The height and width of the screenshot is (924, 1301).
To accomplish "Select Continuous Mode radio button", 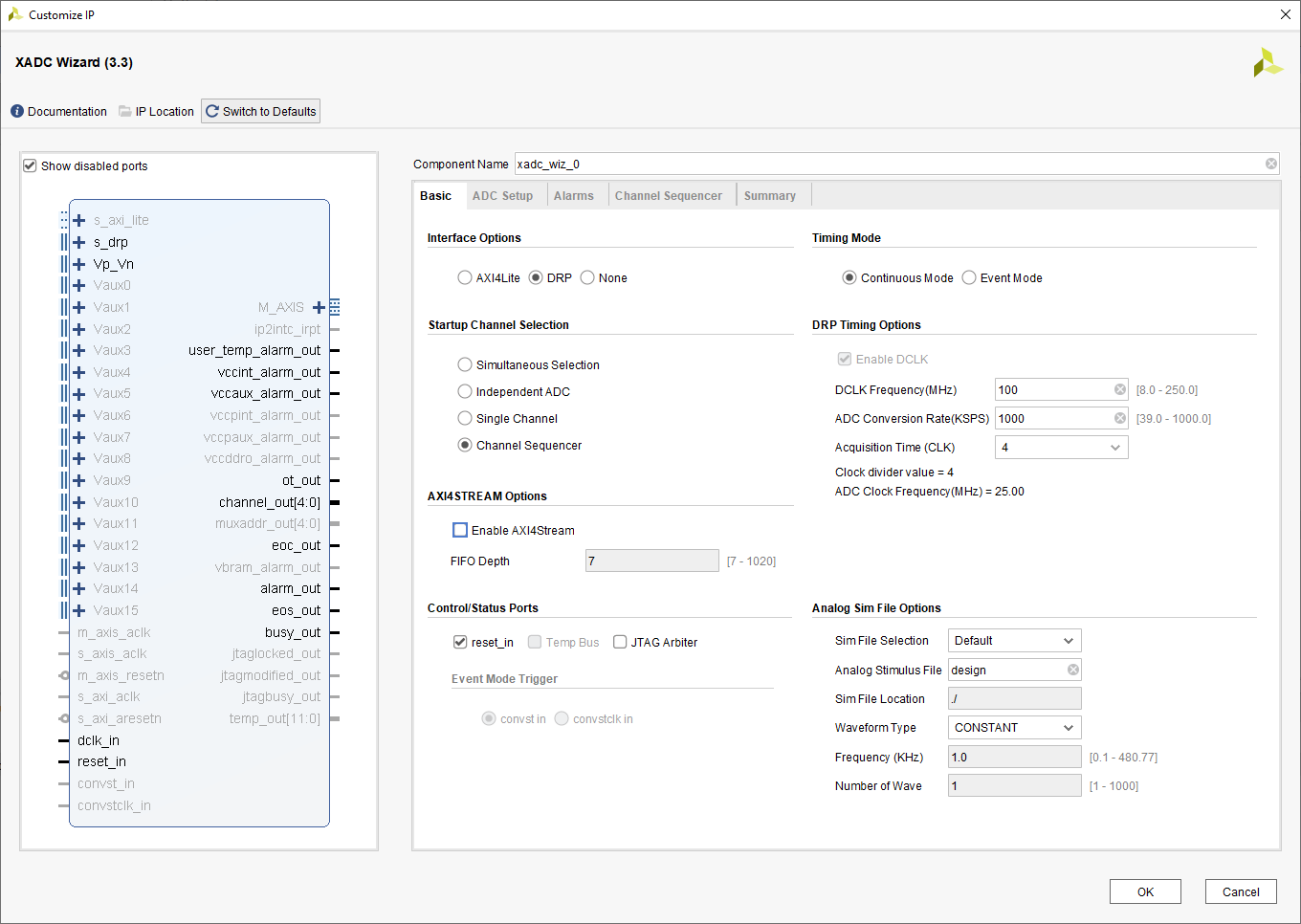I will click(x=849, y=277).
